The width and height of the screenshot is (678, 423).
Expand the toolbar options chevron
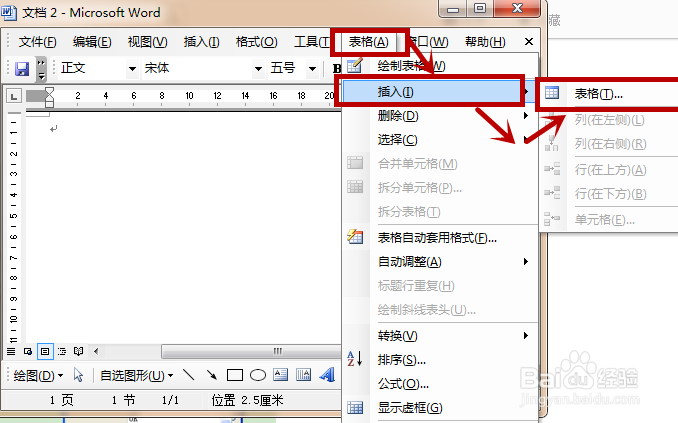[41, 69]
